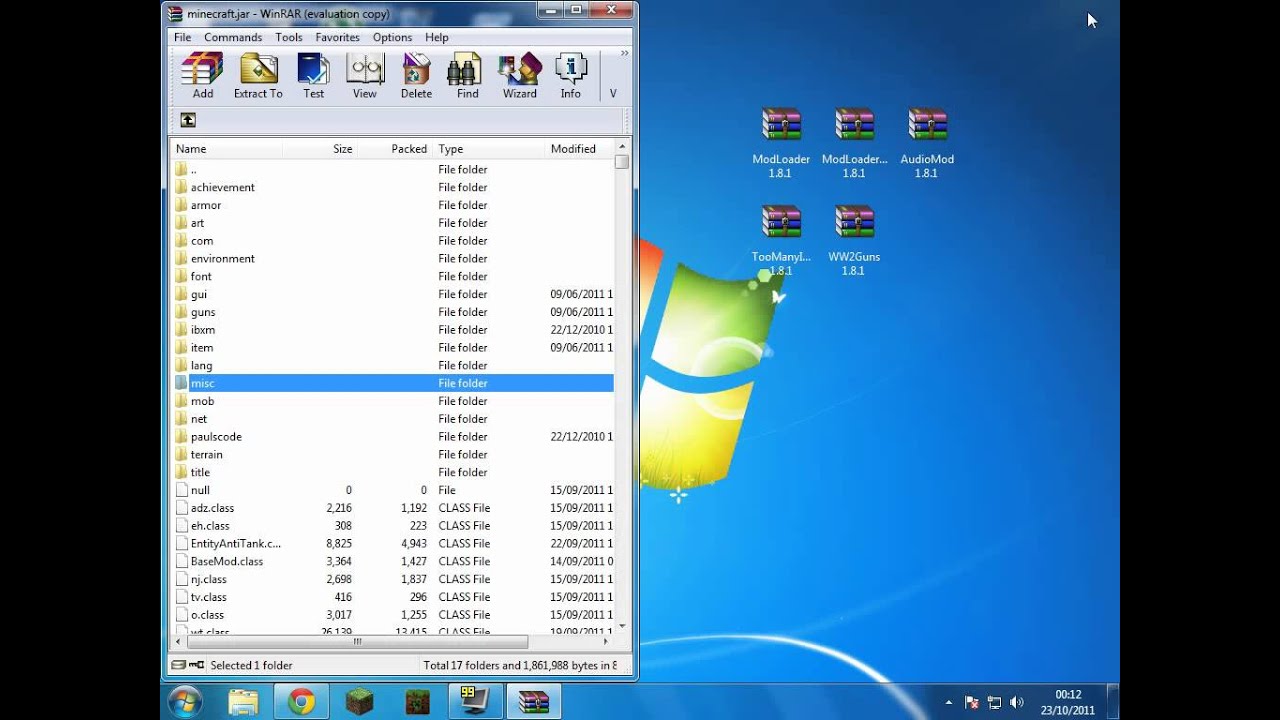Select the file named null
This screenshot has width=1280, height=720.
tap(392, 490)
